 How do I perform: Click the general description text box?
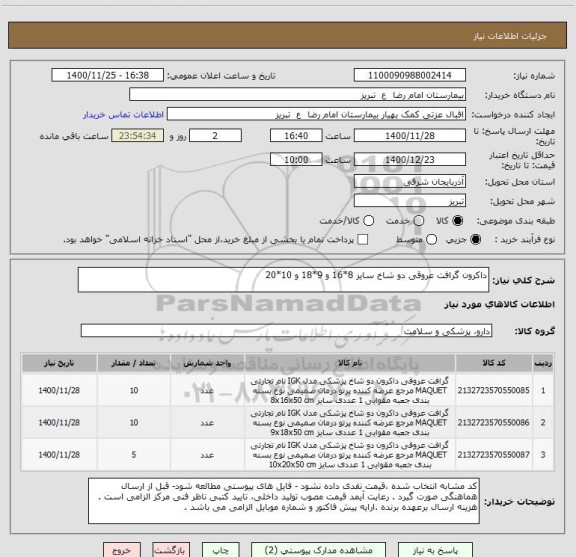[x=283, y=280]
